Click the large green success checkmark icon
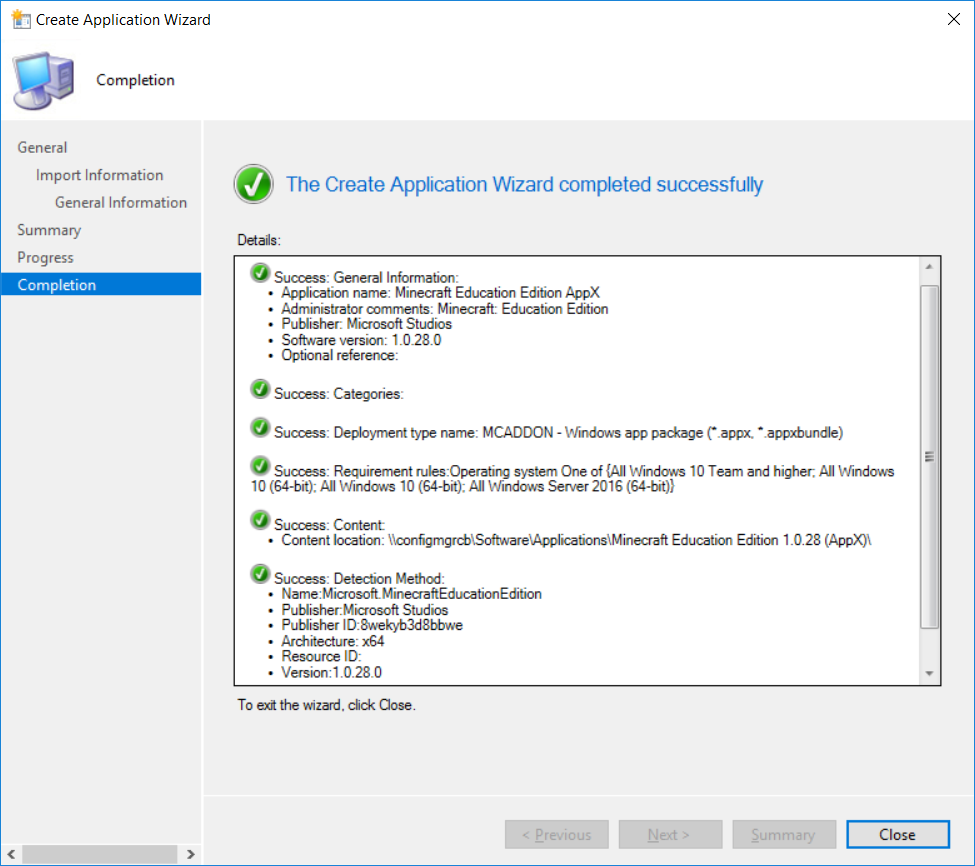Screen dimensions: 975x866 pos(253,184)
